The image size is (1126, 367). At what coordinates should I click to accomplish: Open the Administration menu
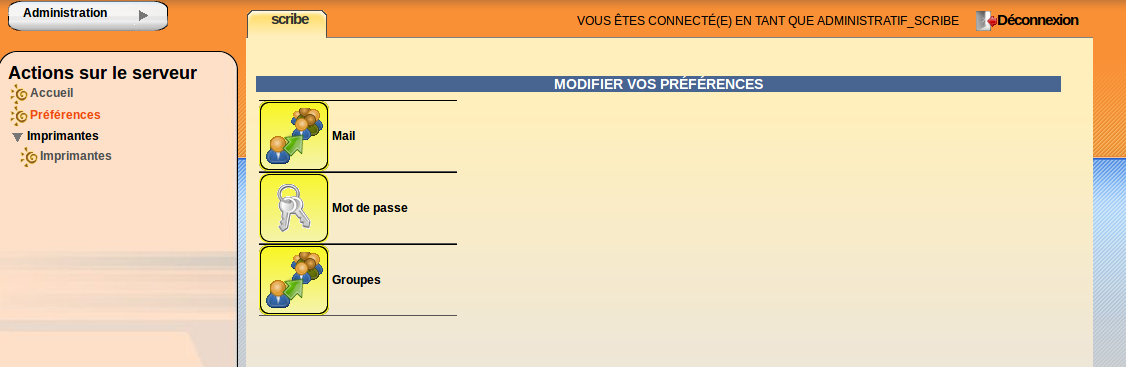tap(88, 16)
